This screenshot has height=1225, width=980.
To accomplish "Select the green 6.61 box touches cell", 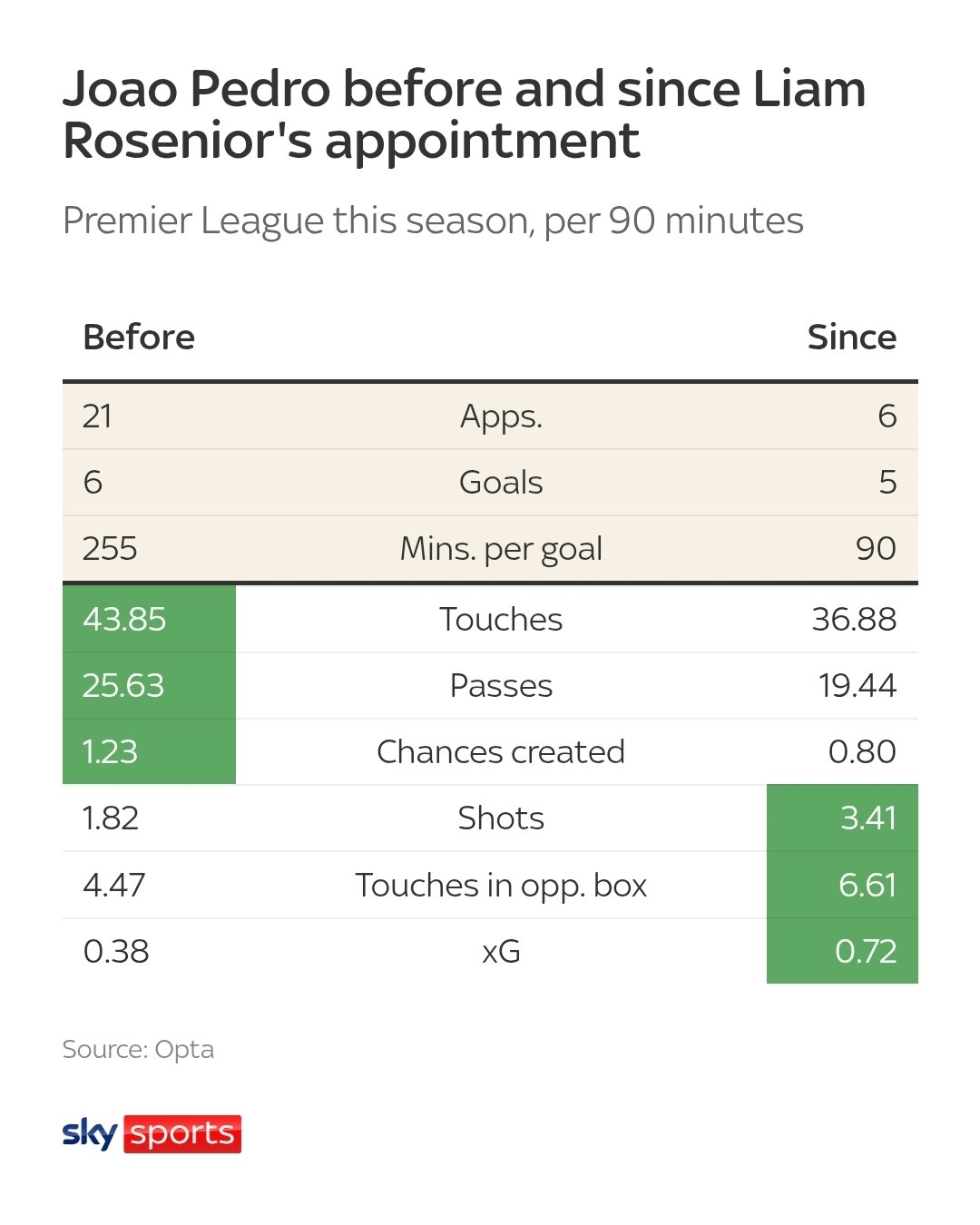I will pos(842,885).
